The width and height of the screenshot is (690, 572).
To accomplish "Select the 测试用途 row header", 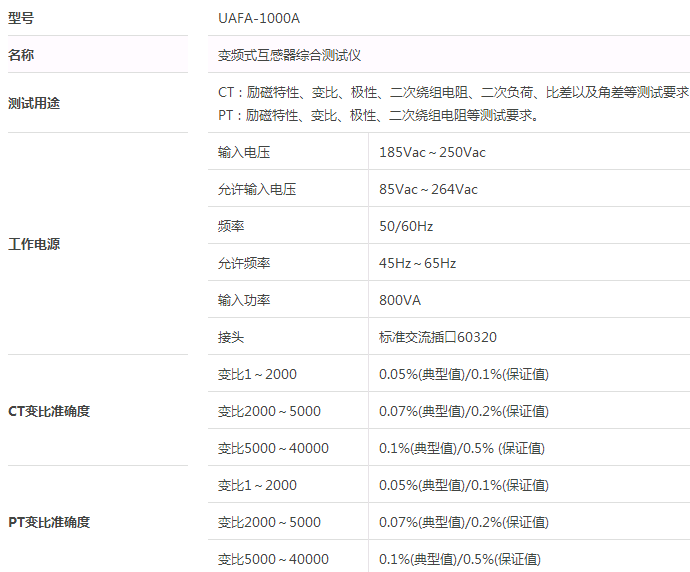I will (34, 103).
